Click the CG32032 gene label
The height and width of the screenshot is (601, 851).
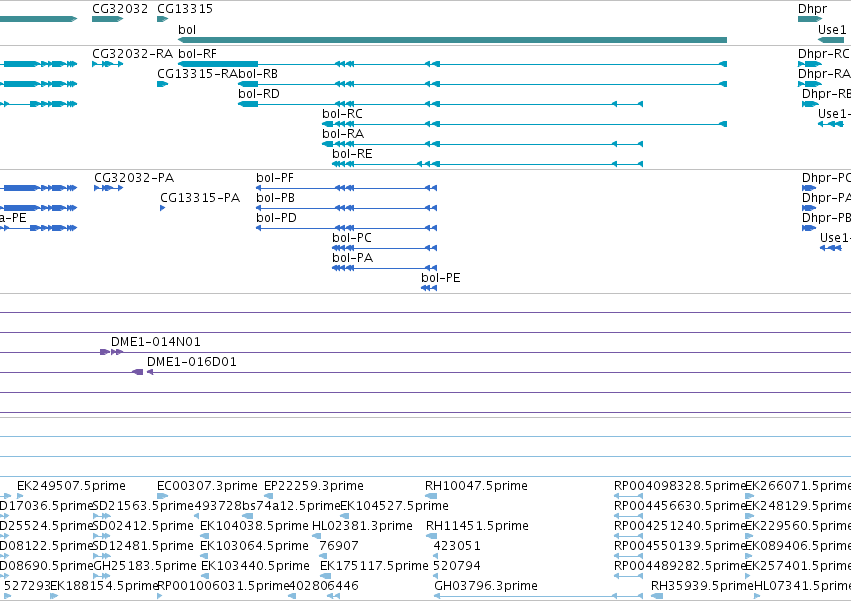(120, 9)
